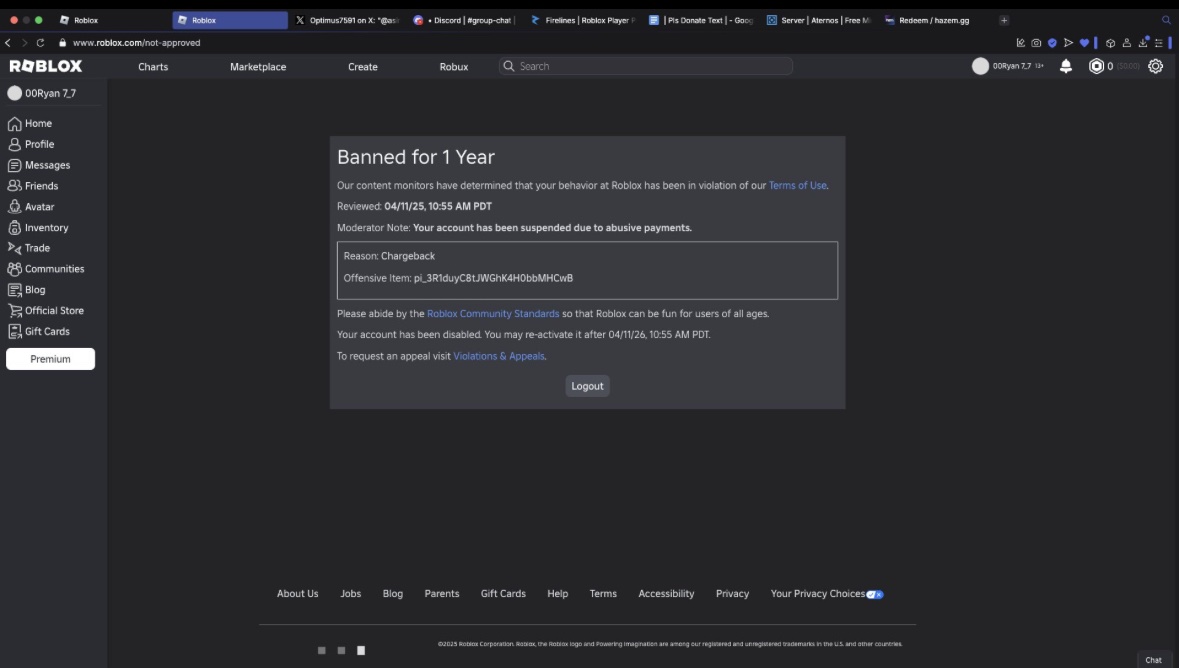Switch to the Server Aternos tab
Viewport: 1179px width, 668px height.
point(819,20)
